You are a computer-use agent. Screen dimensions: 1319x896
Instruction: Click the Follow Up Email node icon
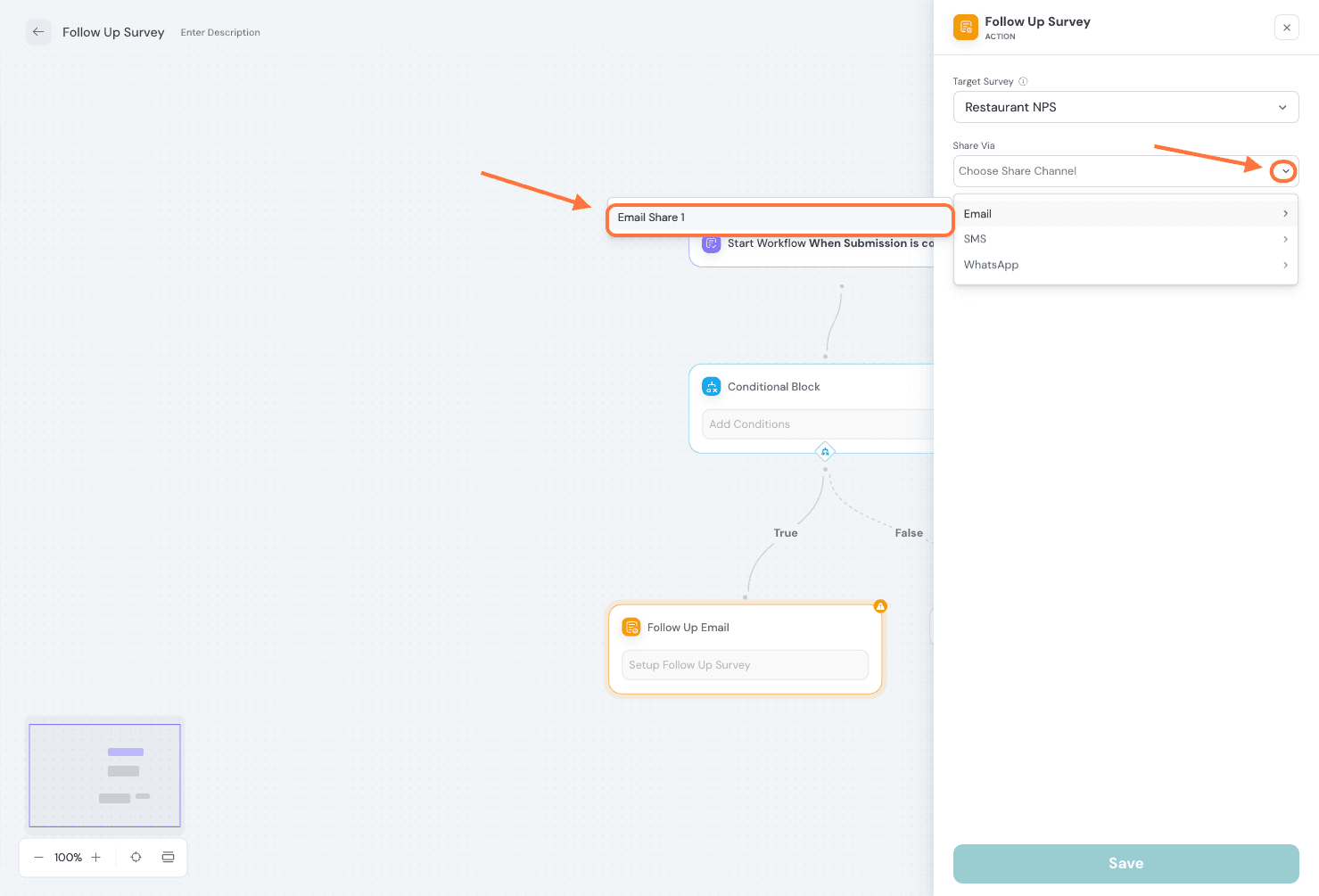coord(631,628)
